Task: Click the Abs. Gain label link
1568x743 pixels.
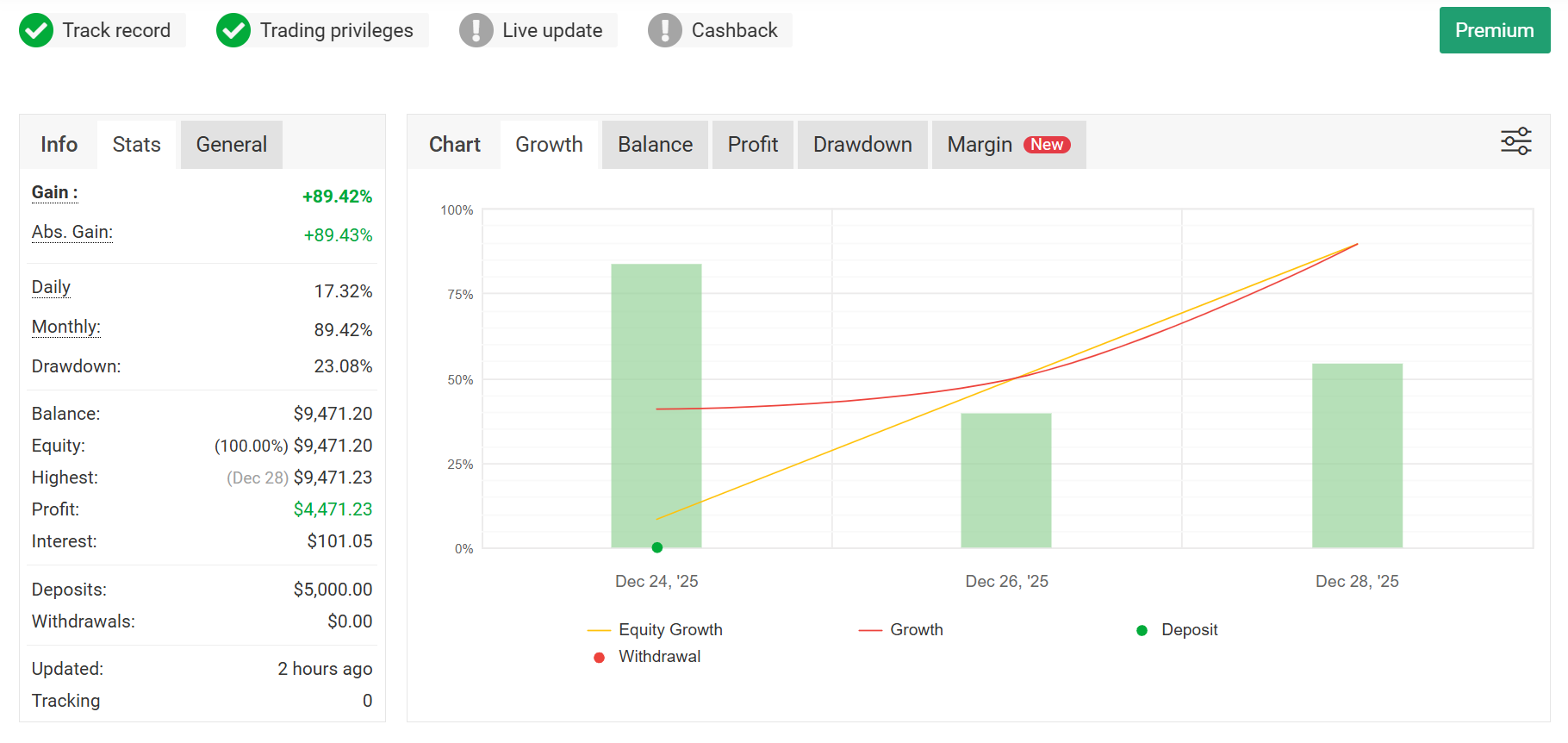Action: coord(72,232)
